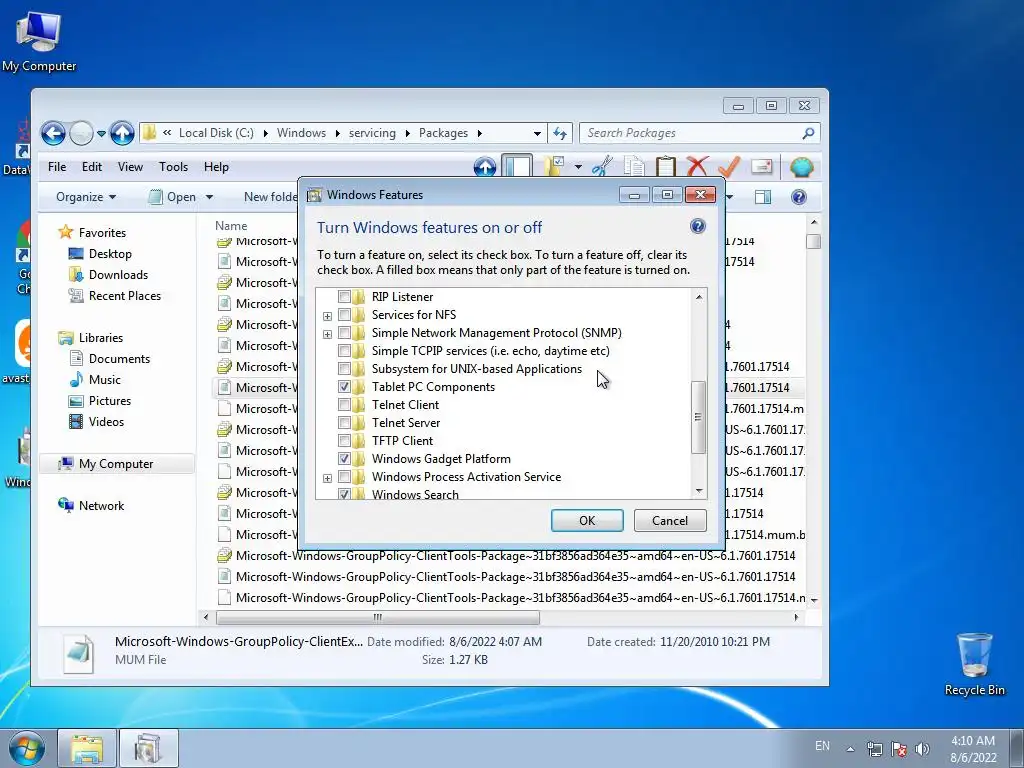Image resolution: width=1024 pixels, height=768 pixels.
Task: Click the orange checkmark properties icon
Action: 729,167
